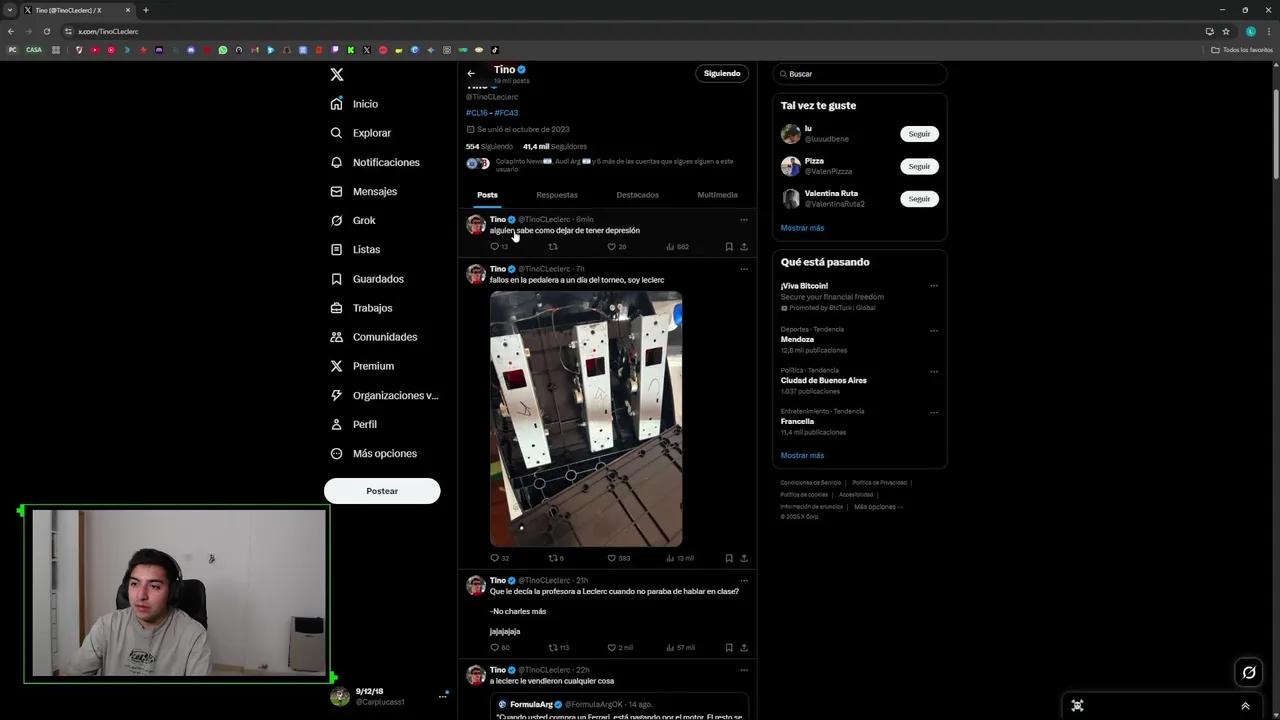
Task: Click Mostrar más under suggestions
Action: (x=802, y=228)
